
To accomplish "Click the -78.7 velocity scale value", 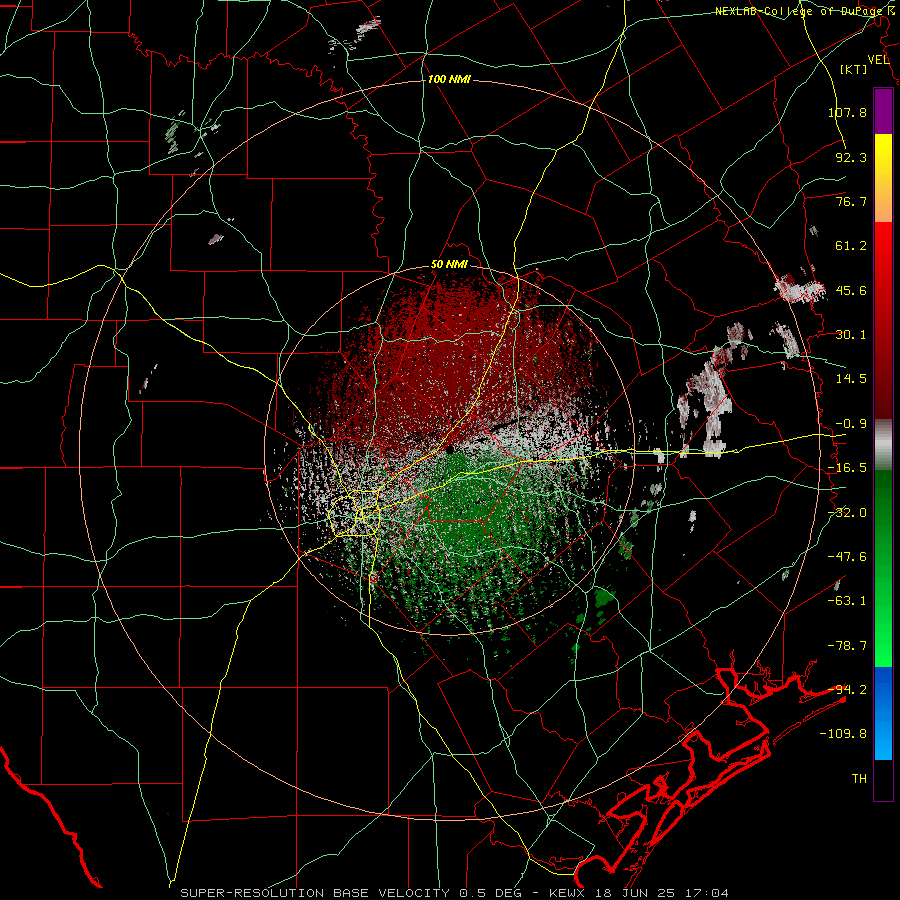I will point(847,646).
